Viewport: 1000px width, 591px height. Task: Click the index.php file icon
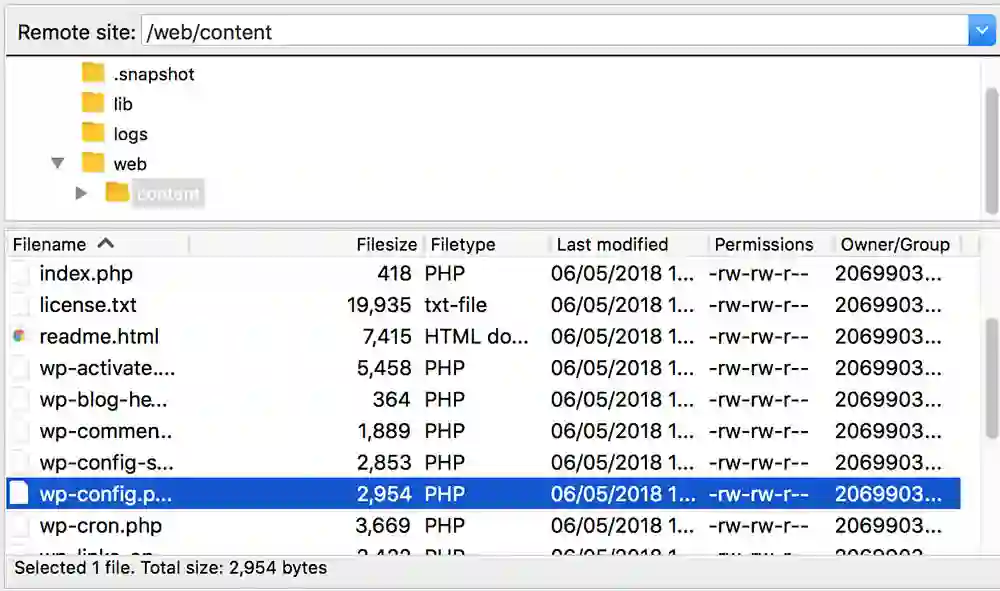(20, 273)
